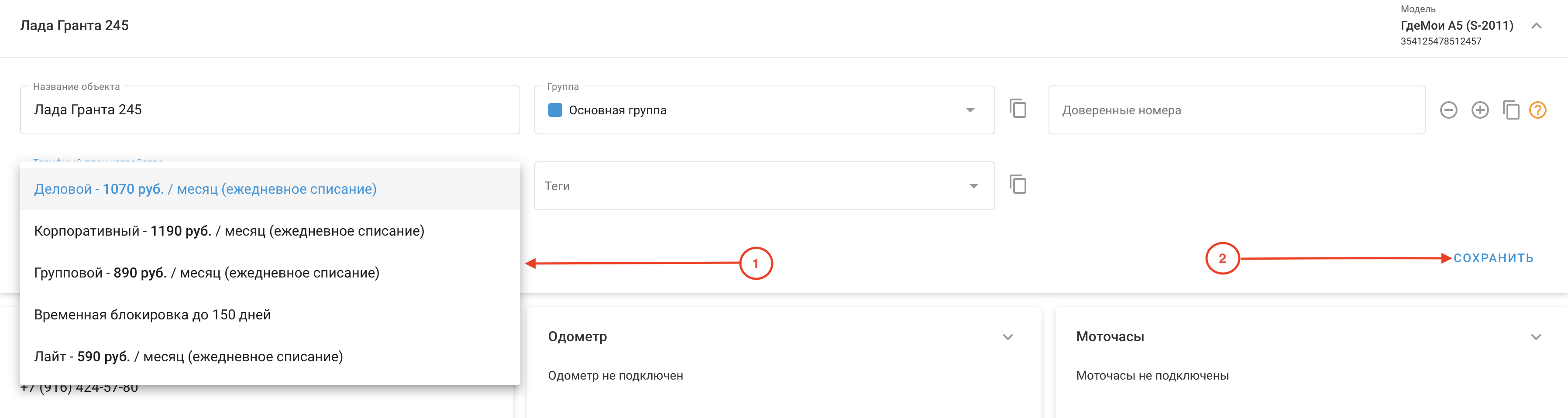
Task: Focus the Название объекта text field
Action: (x=270, y=110)
